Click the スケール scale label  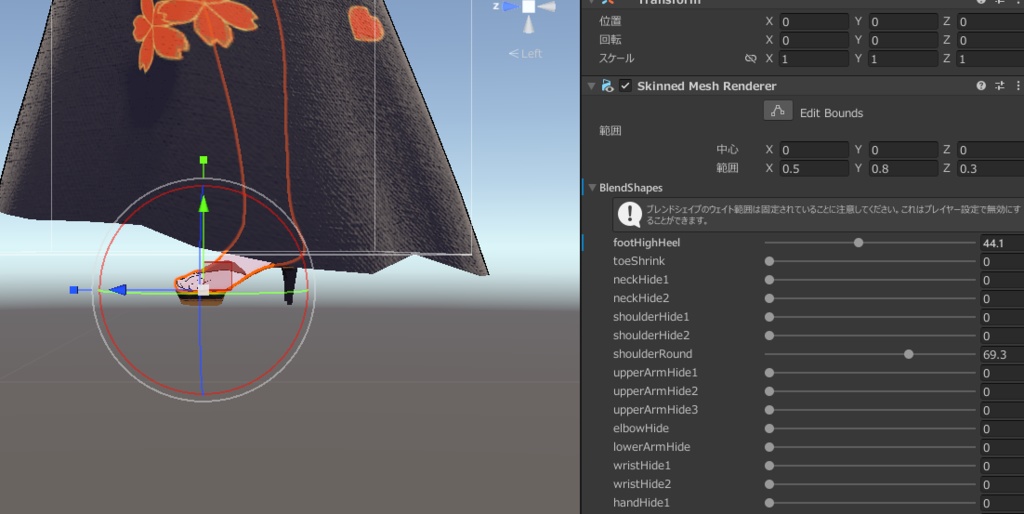tap(616, 58)
